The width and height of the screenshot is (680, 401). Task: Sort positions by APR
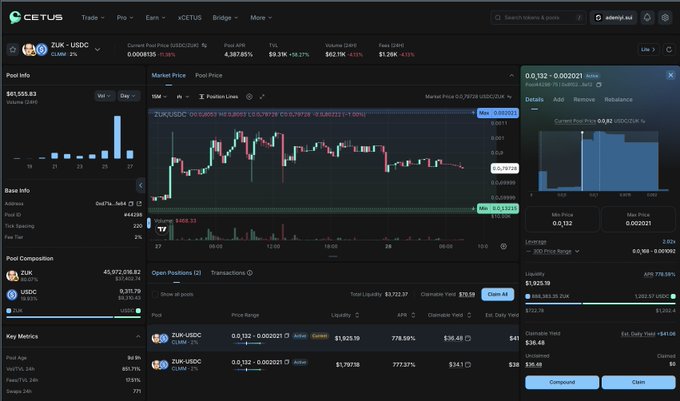[x=413, y=315]
